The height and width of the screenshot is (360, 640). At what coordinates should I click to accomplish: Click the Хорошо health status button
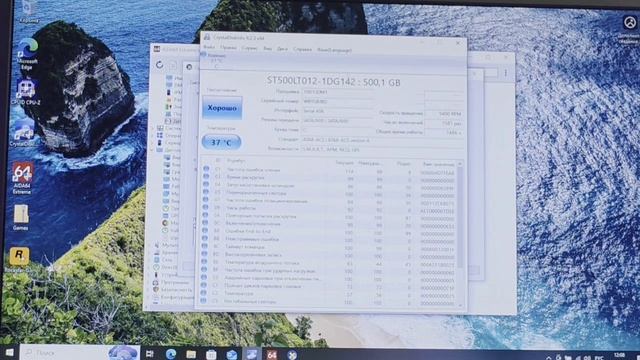(222, 108)
